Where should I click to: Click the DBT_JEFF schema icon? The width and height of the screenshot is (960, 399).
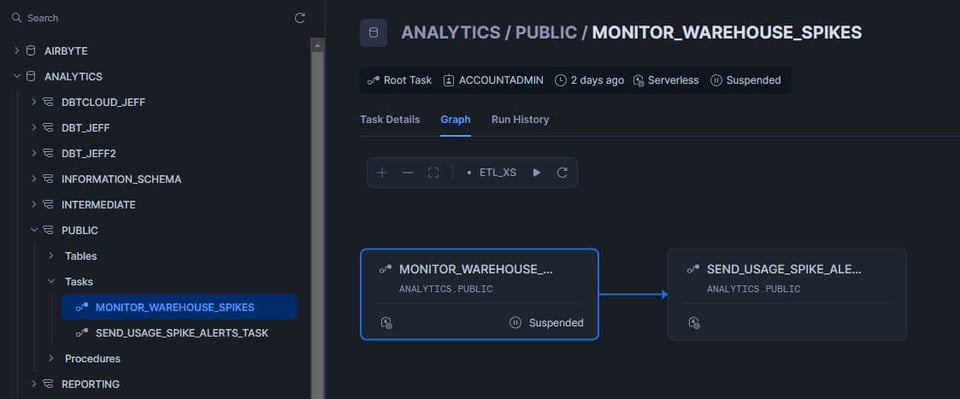pos(48,128)
